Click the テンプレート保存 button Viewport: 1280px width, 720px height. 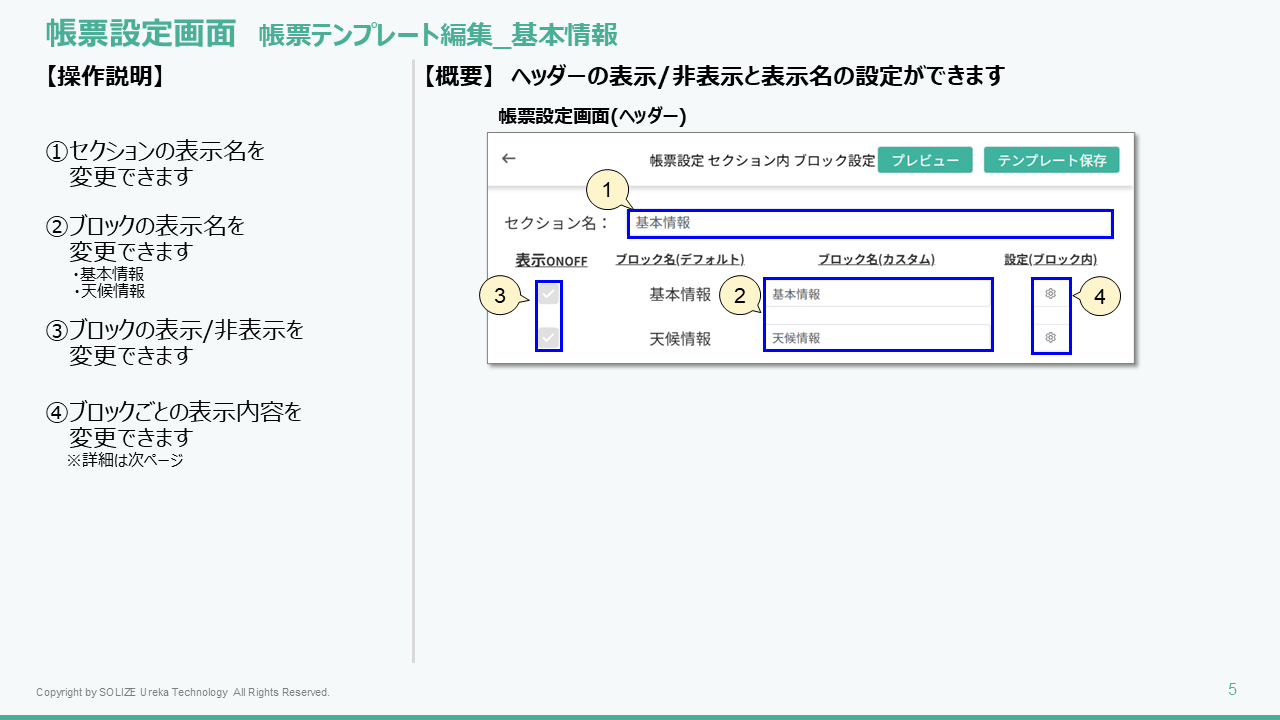click(x=1051, y=160)
